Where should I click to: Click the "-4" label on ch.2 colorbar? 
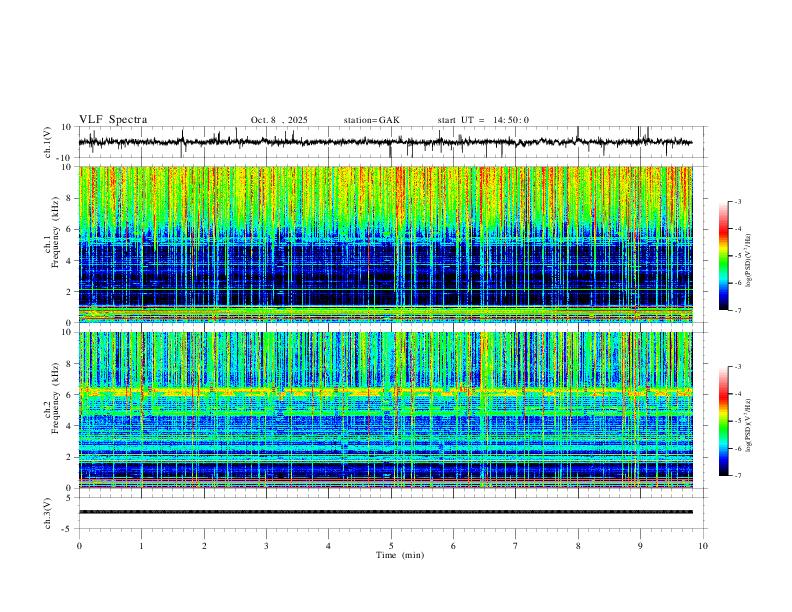[x=737, y=394]
